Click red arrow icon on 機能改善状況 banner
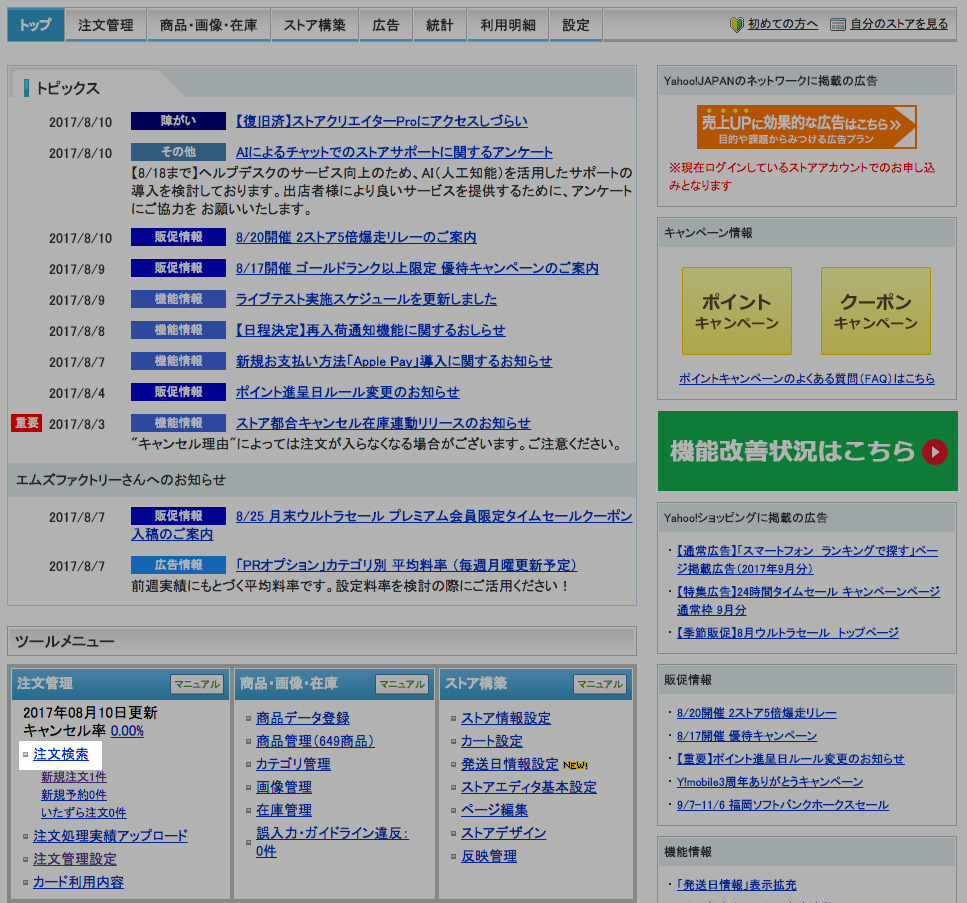This screenshot has width=967, height=903. (x=935, y=452)
